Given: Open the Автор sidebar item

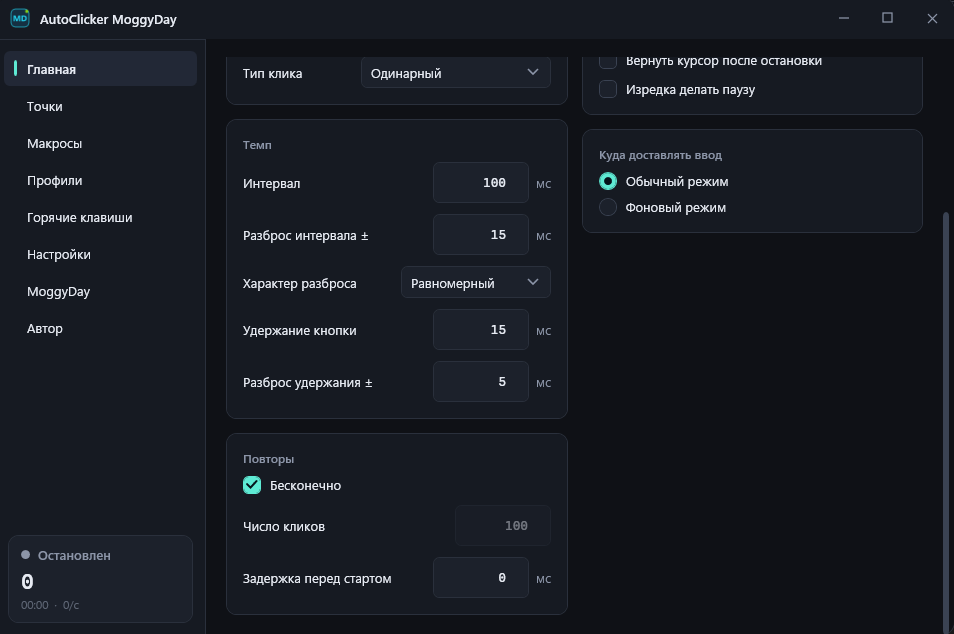Looking at the screenshot, I should click(100, 329).
